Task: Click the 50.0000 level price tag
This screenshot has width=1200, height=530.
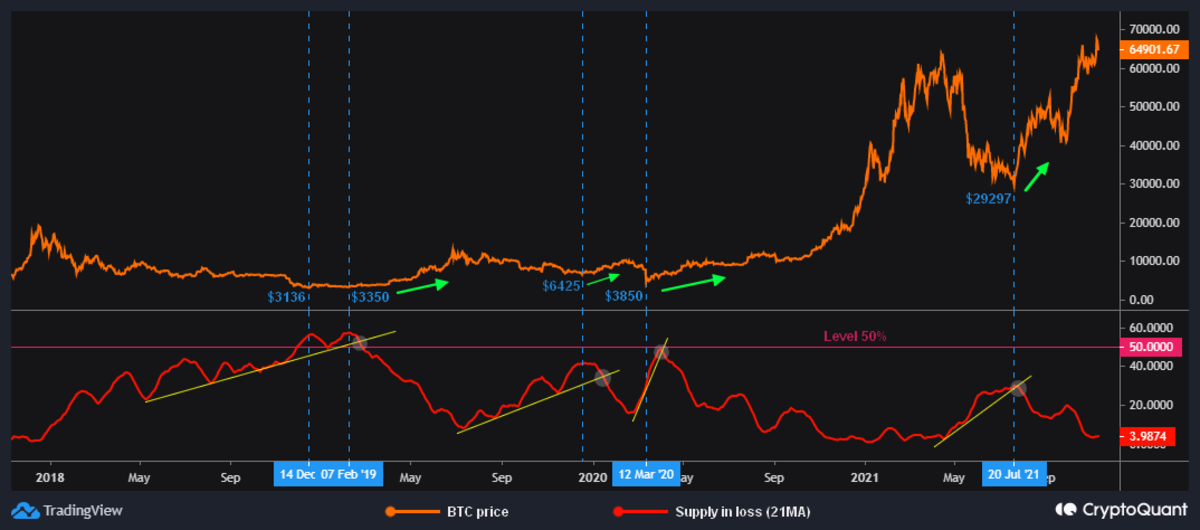Action: [1153, 347]
